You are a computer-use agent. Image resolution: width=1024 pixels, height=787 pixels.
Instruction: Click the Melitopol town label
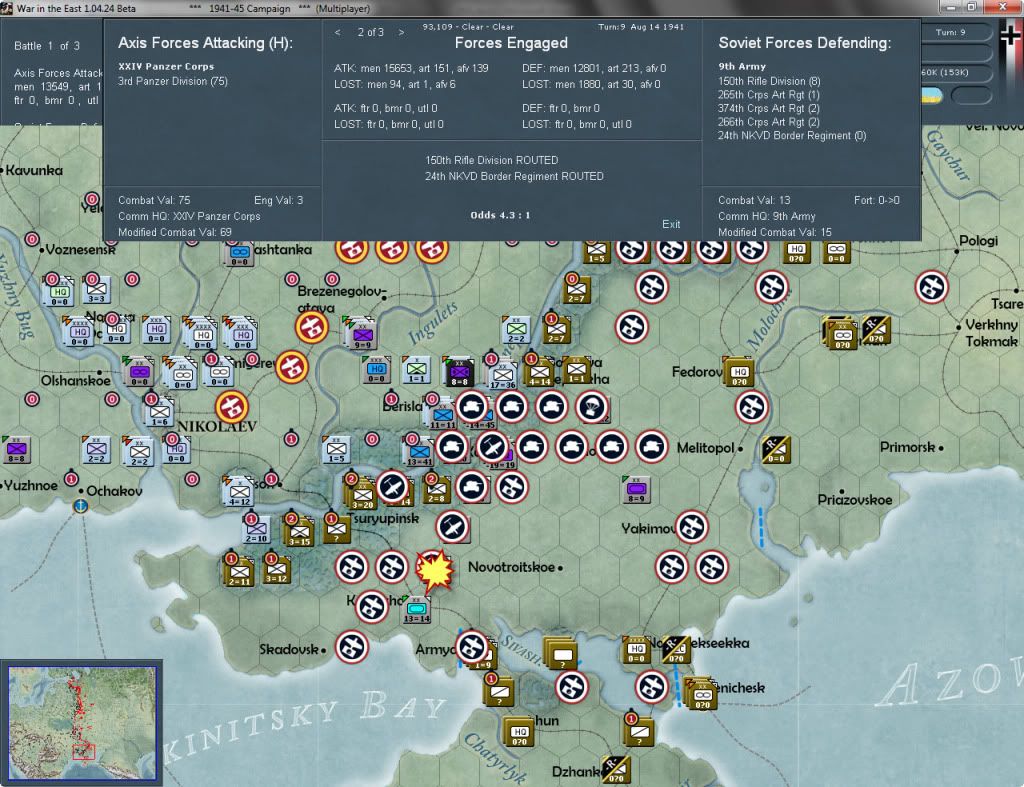coord(705,448)
